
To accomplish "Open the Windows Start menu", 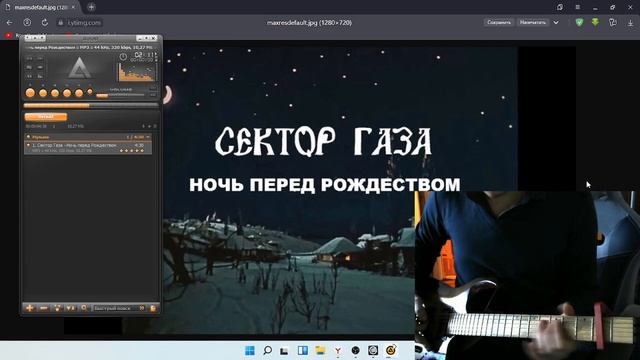I will pyautogui.click(x=250, y=350).
